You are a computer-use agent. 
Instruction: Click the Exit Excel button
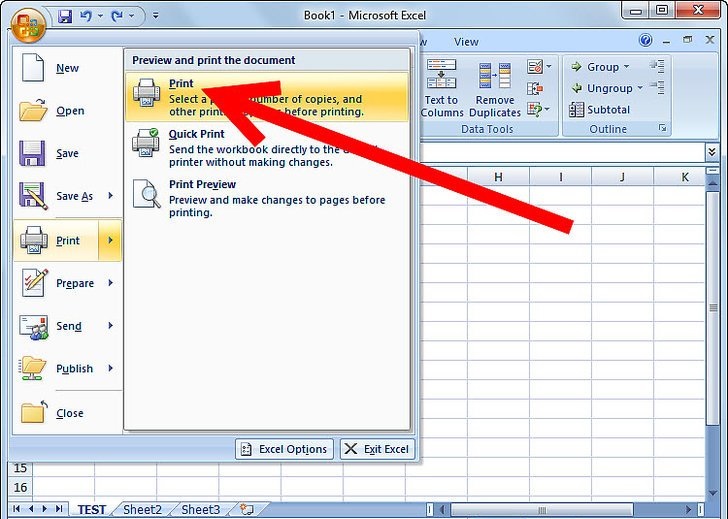[x=377, y=449]
